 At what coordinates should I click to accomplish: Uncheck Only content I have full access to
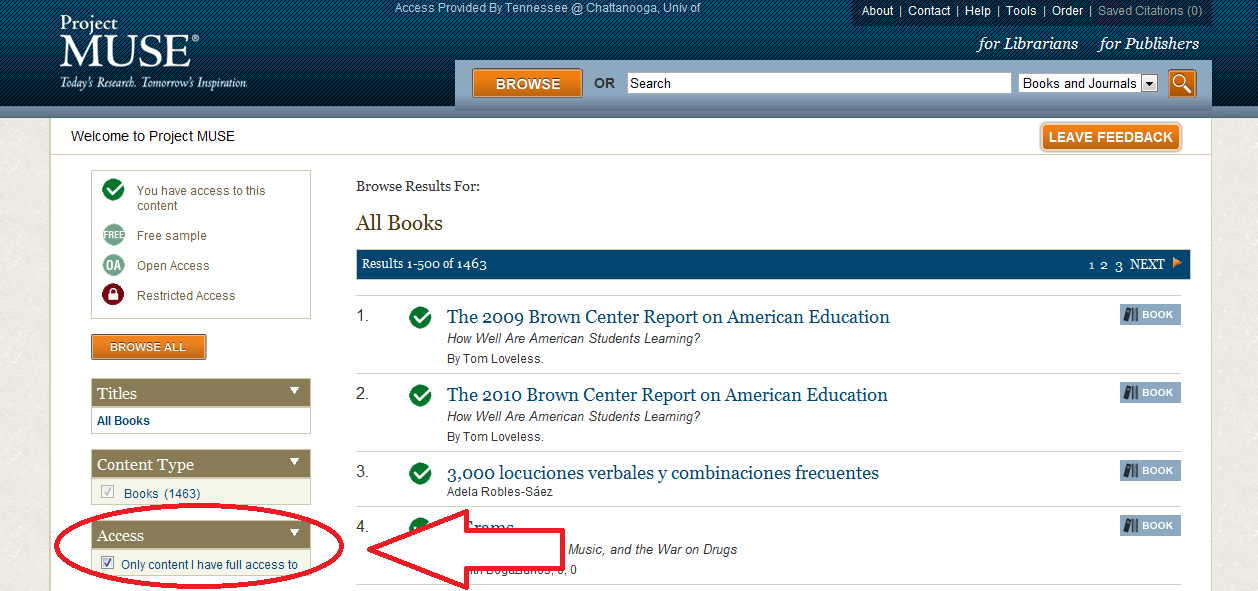click(x=108, y=564)
